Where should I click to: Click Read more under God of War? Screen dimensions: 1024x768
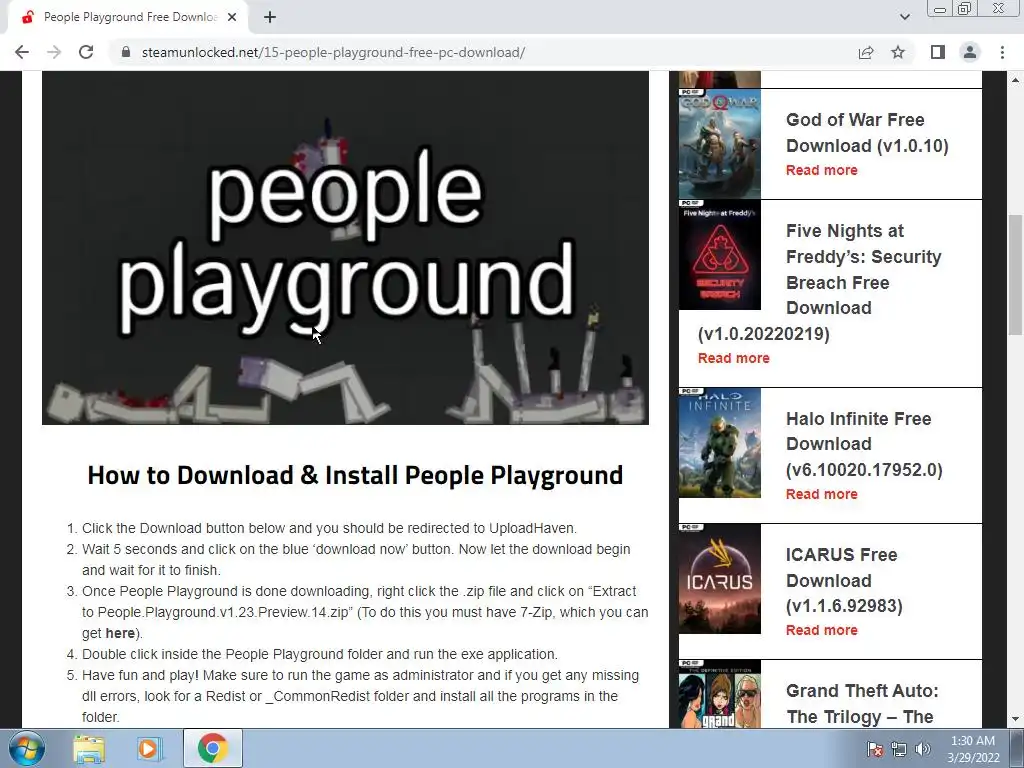(822, 170)
